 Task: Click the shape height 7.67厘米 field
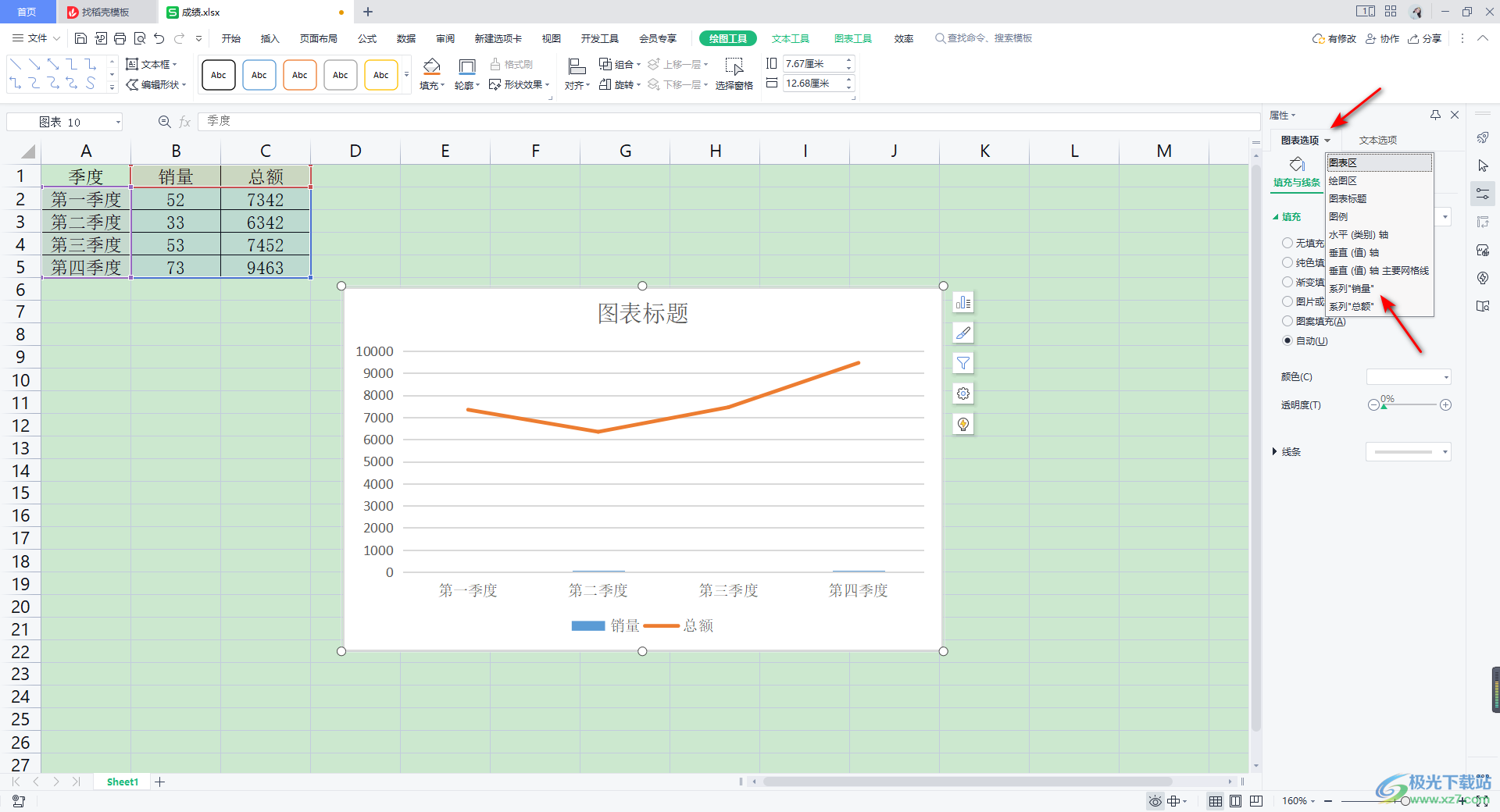pos(812,64)
